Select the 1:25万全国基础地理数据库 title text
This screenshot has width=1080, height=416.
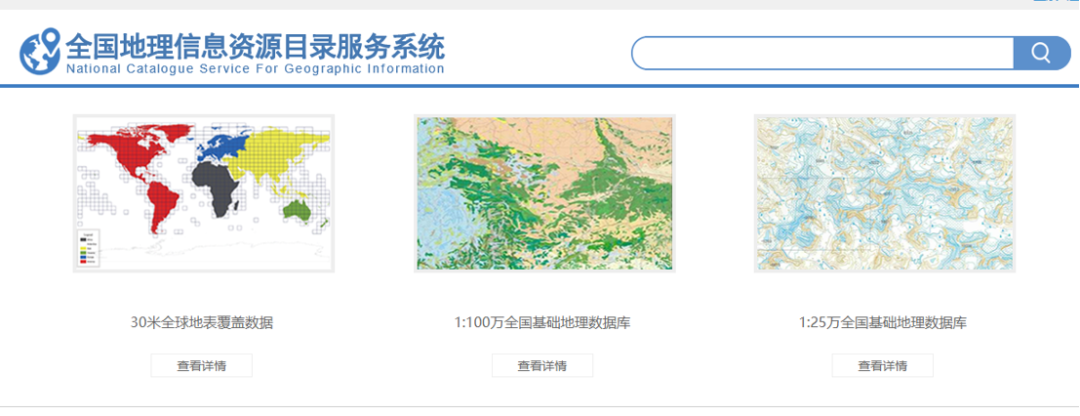[x=882, y=322]
